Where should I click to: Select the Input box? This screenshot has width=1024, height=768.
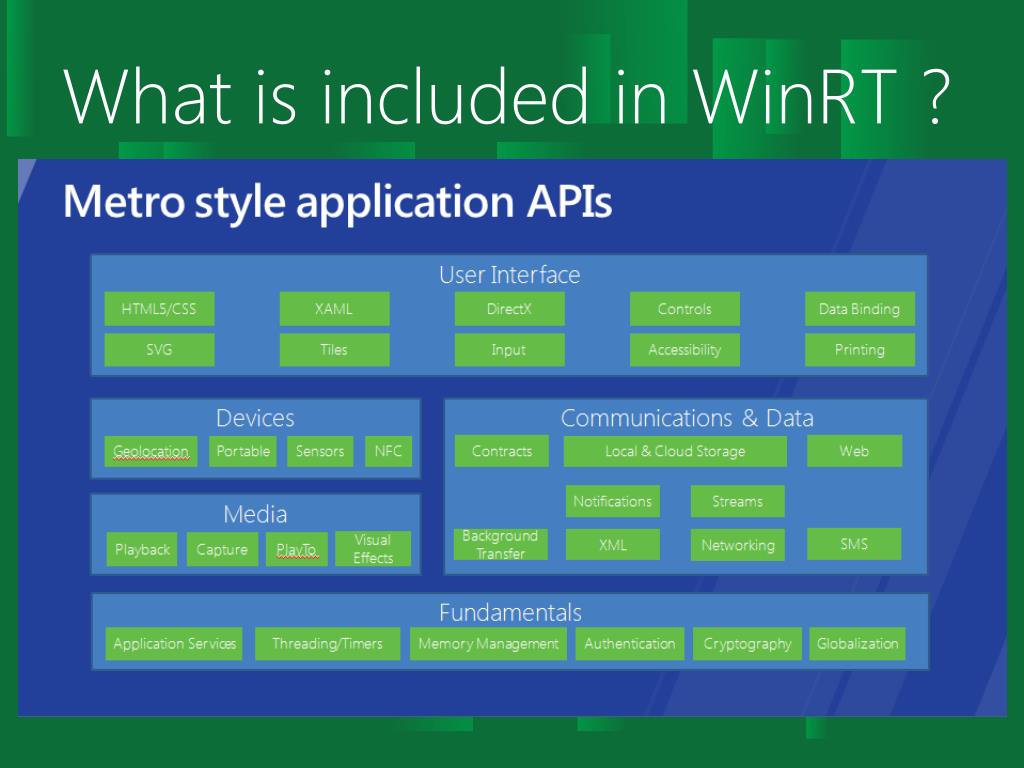click(509, 349)
